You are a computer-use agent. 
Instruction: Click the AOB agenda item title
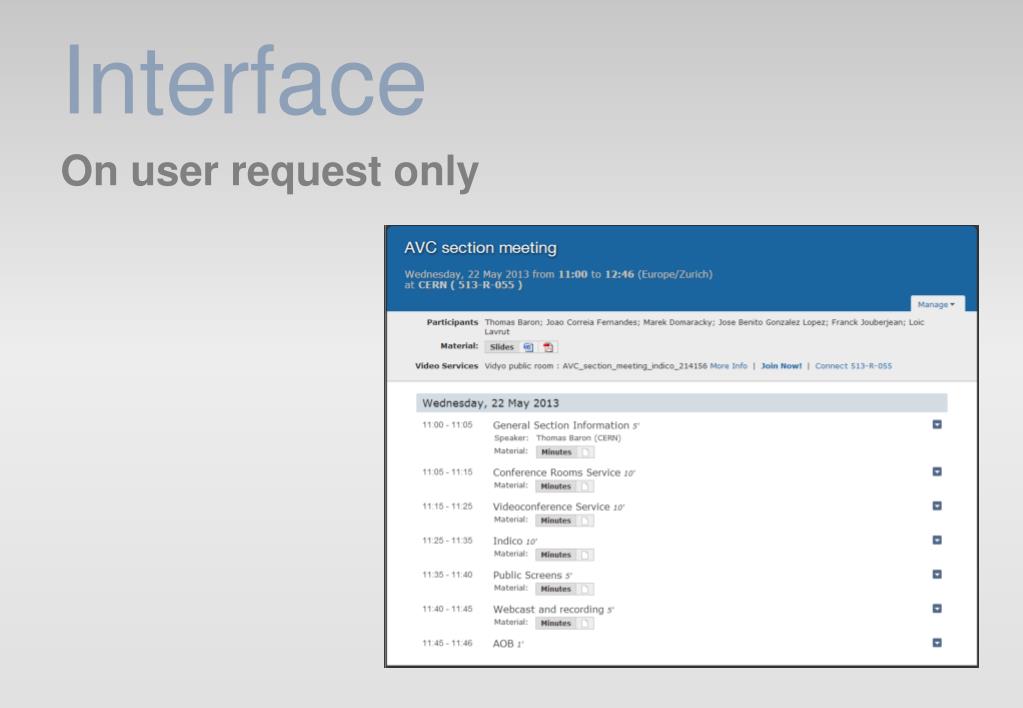(x=503, y=643)
